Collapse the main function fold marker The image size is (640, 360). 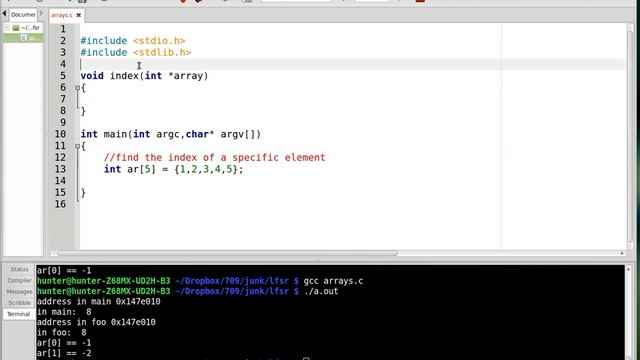pos(77,146)
